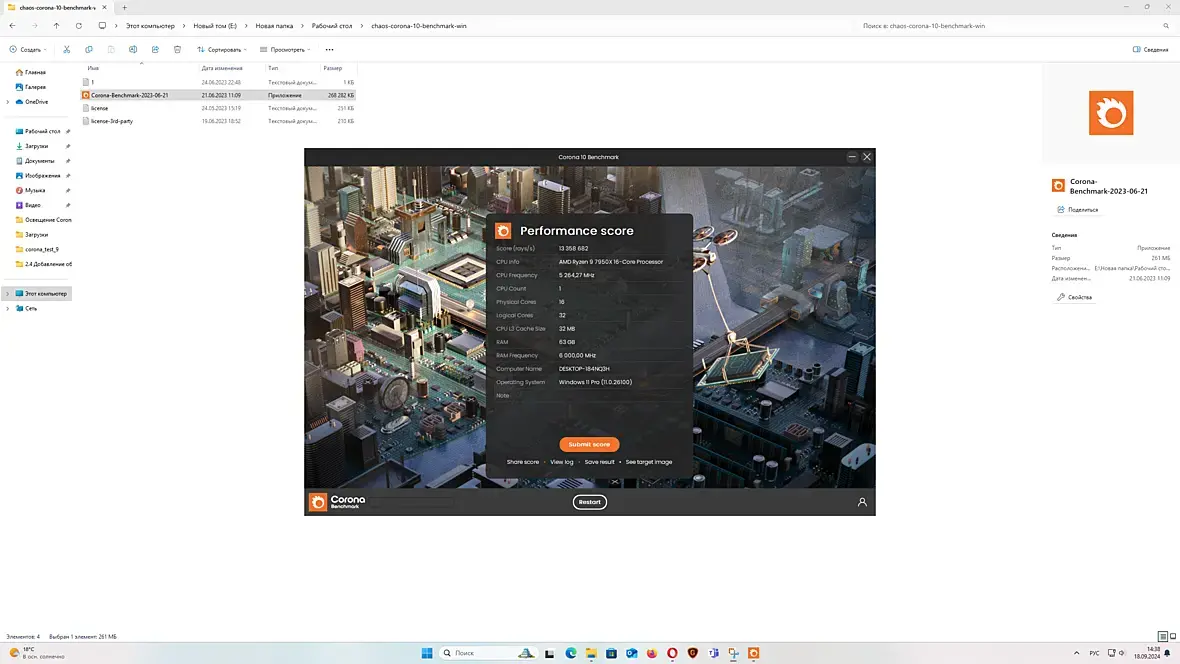Open Firefox from the taskbar
1180x664 pixels.
(x=652, y=653)
